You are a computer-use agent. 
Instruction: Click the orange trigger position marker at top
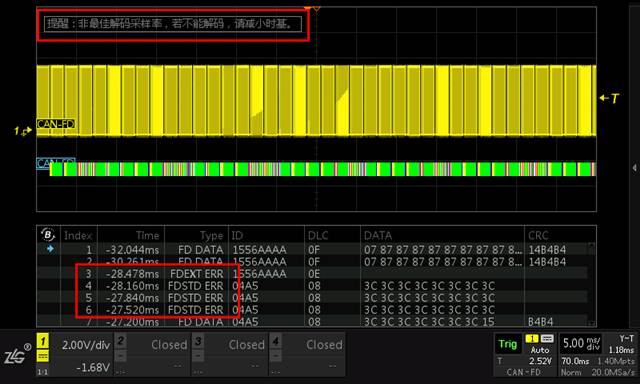click(312, 8)
